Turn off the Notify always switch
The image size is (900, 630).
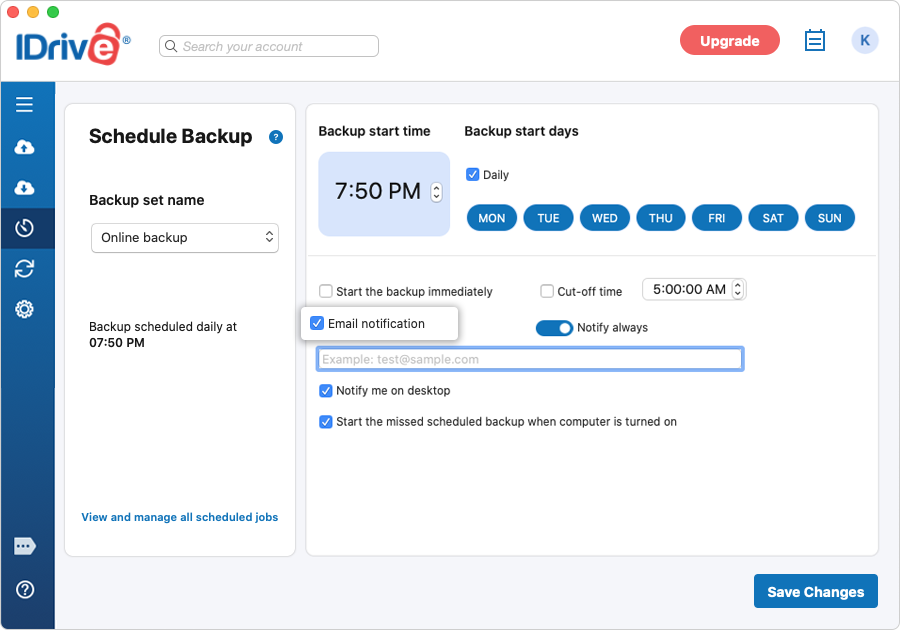[554, 328]
